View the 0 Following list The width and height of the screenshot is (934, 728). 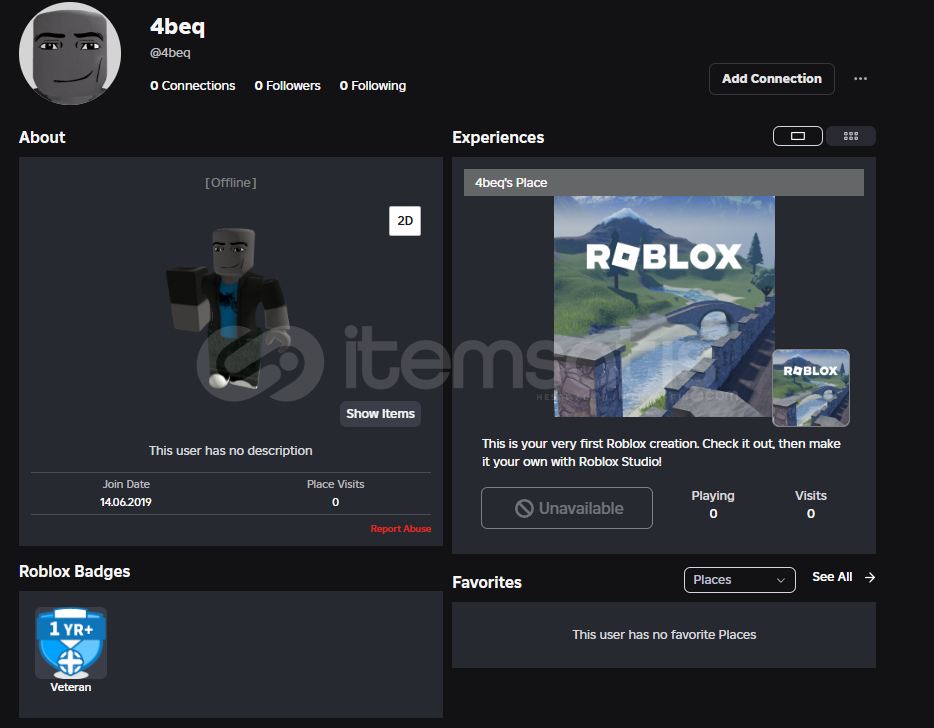(x=372, y=86)
